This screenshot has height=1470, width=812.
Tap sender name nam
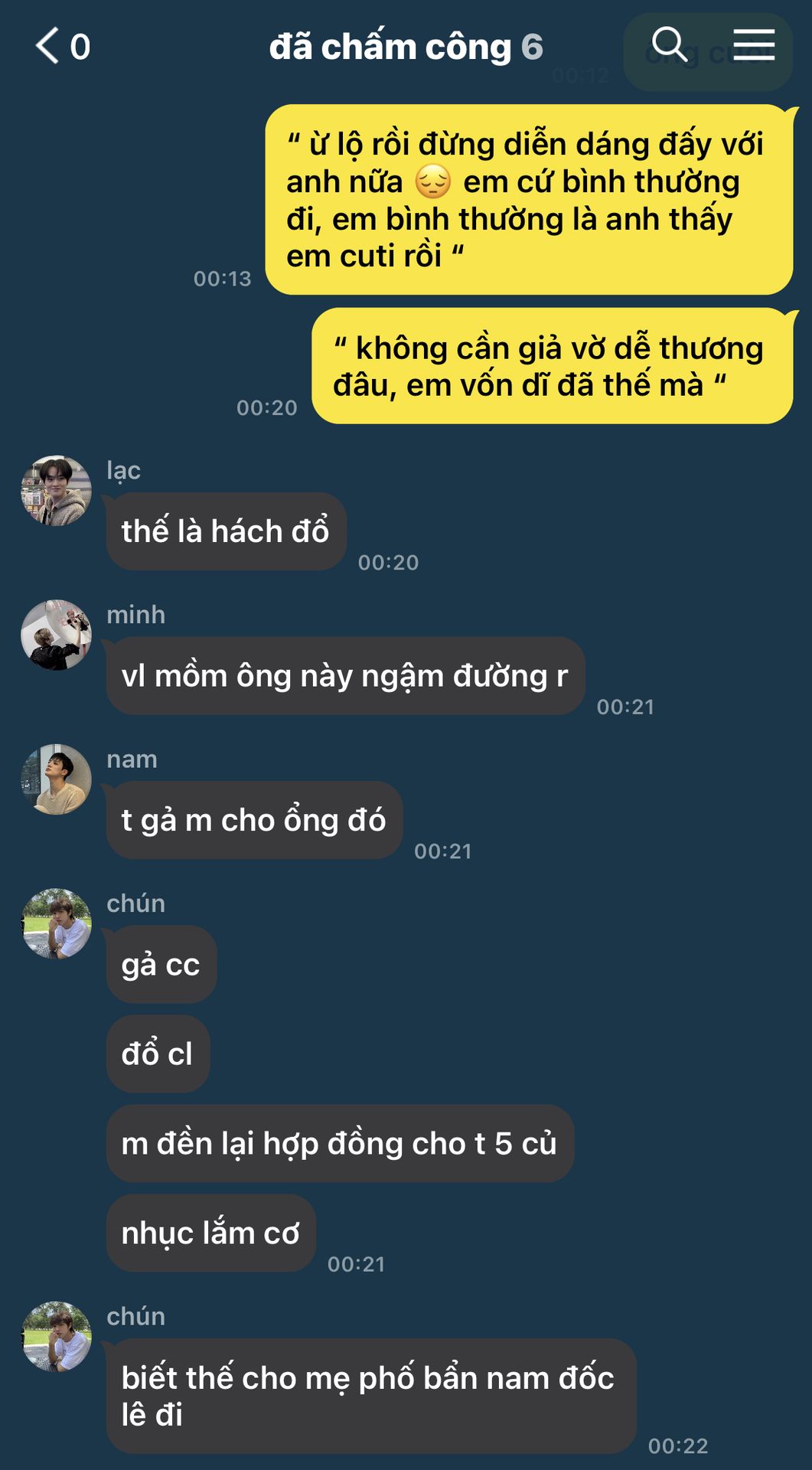132,759
